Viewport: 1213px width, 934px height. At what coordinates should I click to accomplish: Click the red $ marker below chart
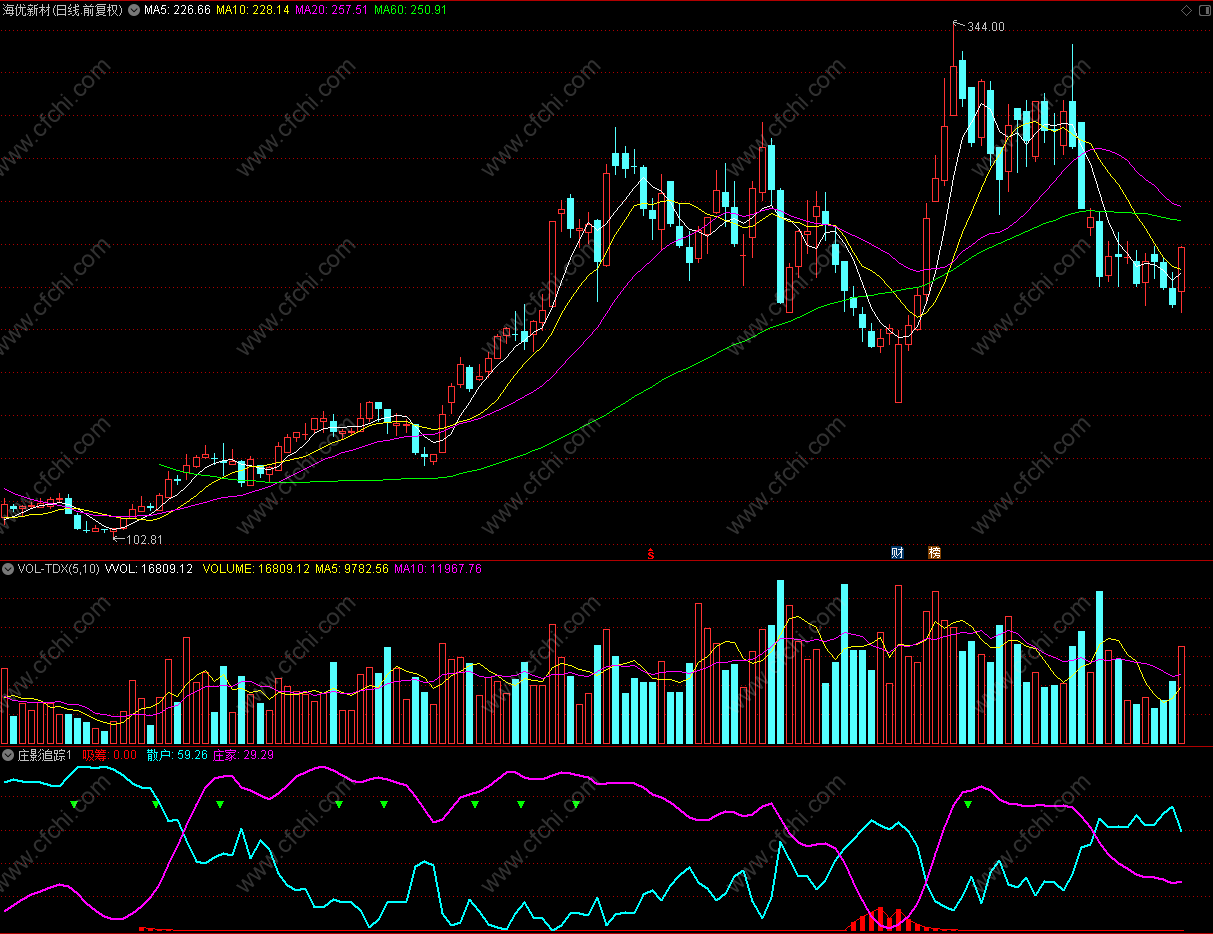(651, 553)
